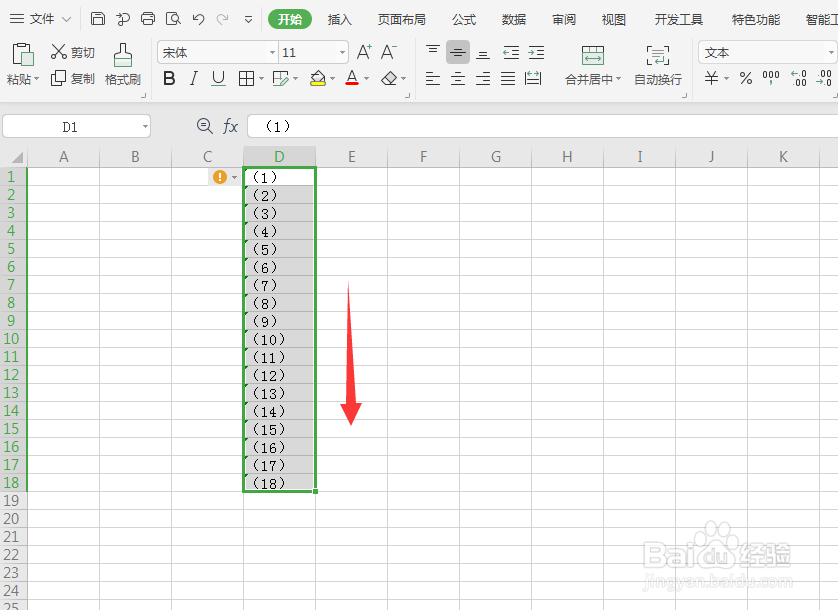
Task: Open the 宋体 font name dropdown
Action: [272, 52]
